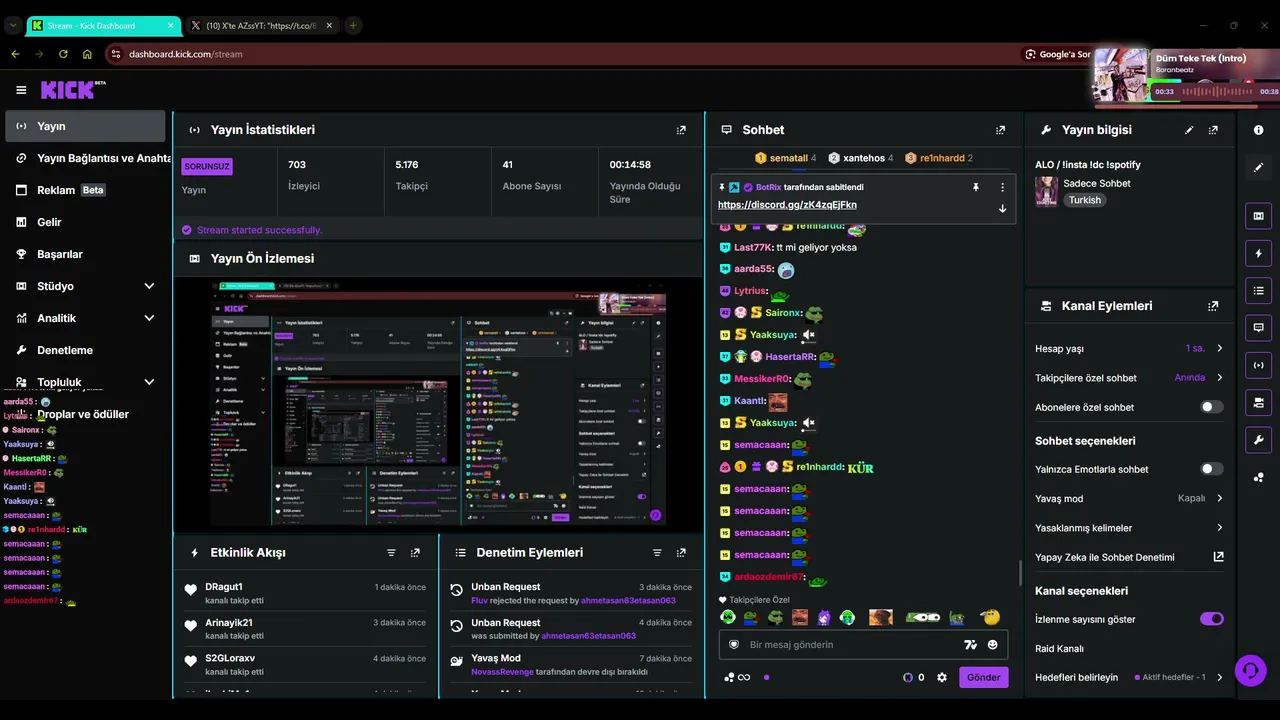Open the Gelir sidebar item
This screenshot has height=720, width=1280.
tap(86, 222)
